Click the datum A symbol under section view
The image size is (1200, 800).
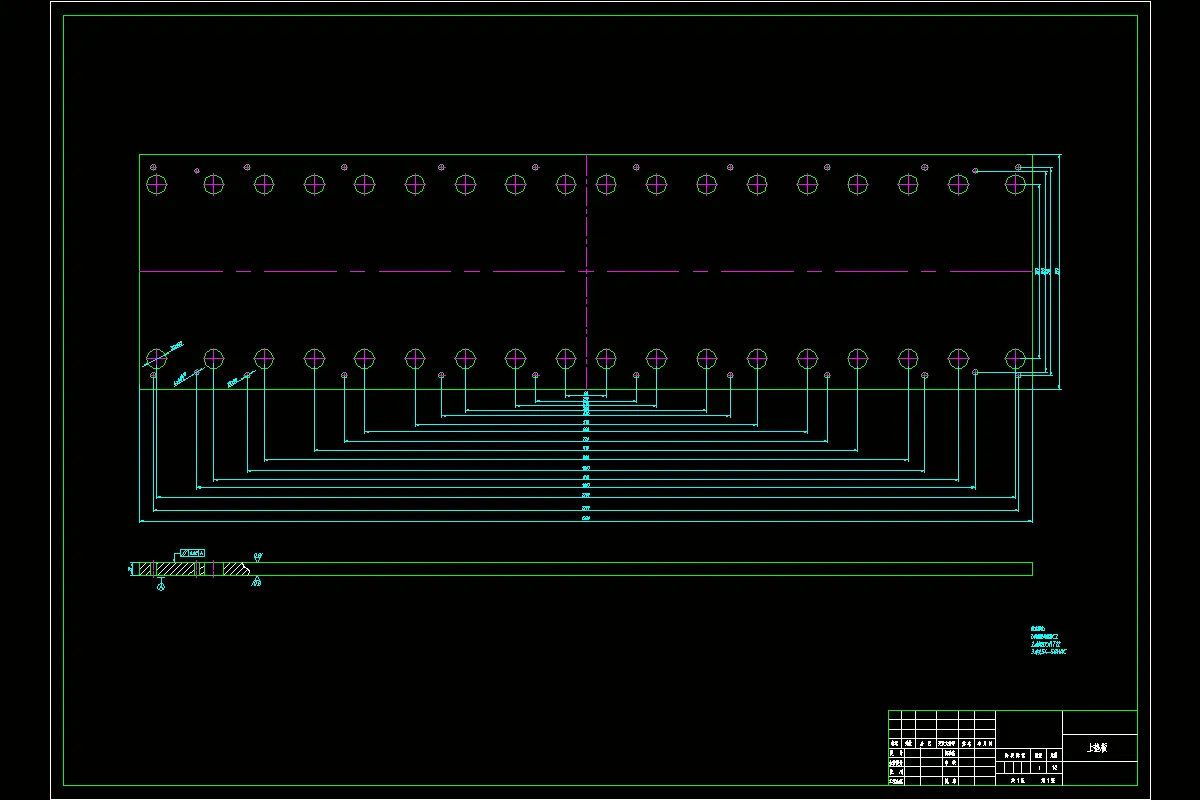(x=161, y=584)
